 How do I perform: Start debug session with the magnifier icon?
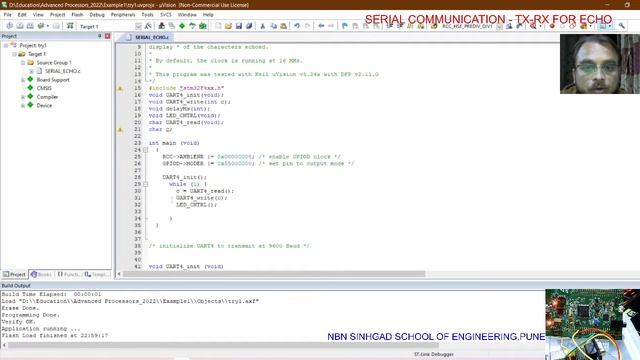(533, 26)
